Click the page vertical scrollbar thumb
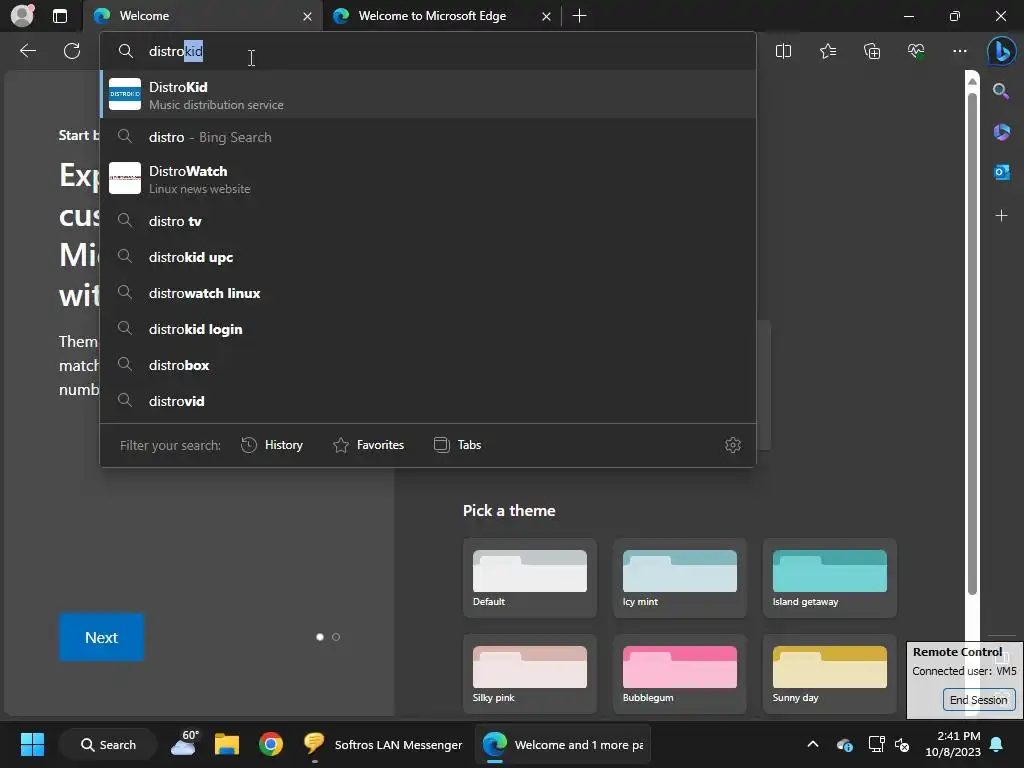 pos(972,344)
